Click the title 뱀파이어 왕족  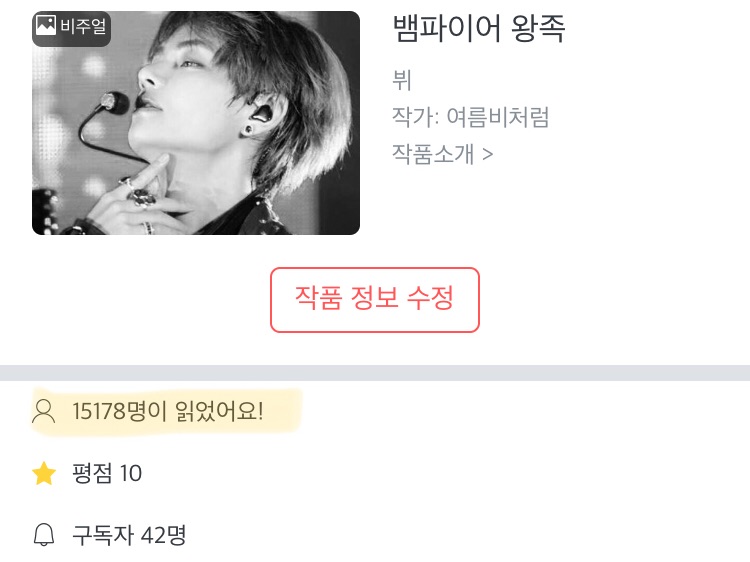tap(479, 29)
